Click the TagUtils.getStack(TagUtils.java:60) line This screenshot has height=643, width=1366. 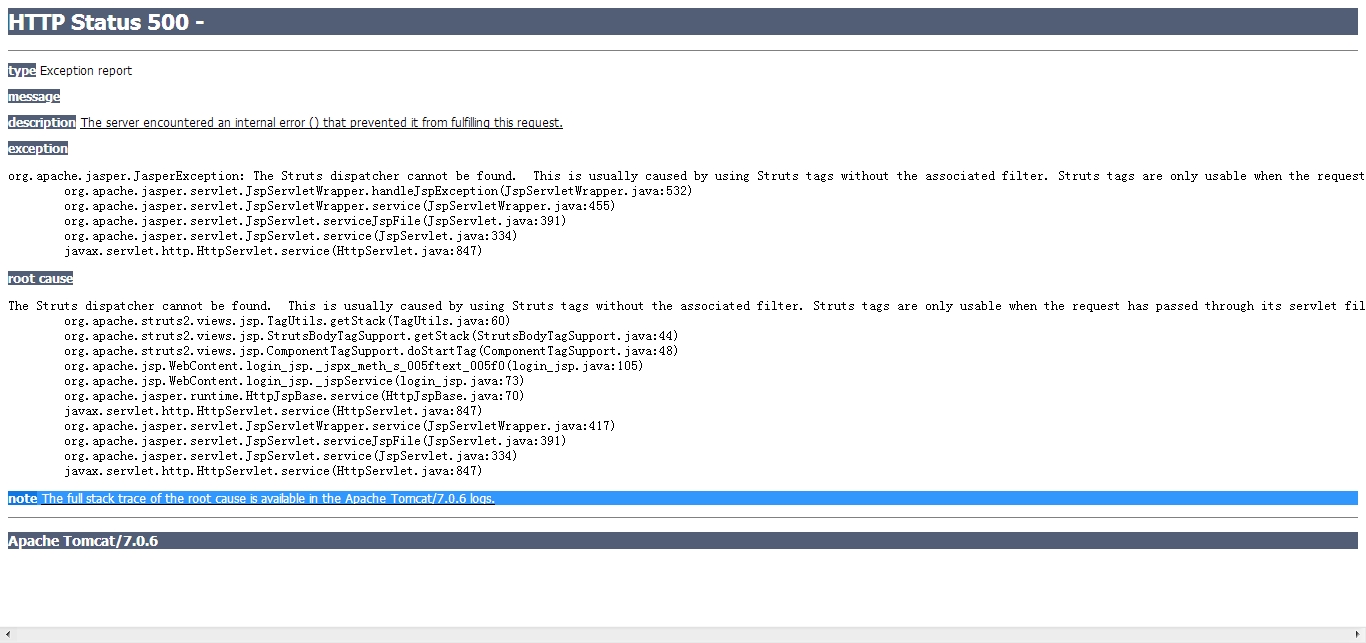(x=287, y=321)
